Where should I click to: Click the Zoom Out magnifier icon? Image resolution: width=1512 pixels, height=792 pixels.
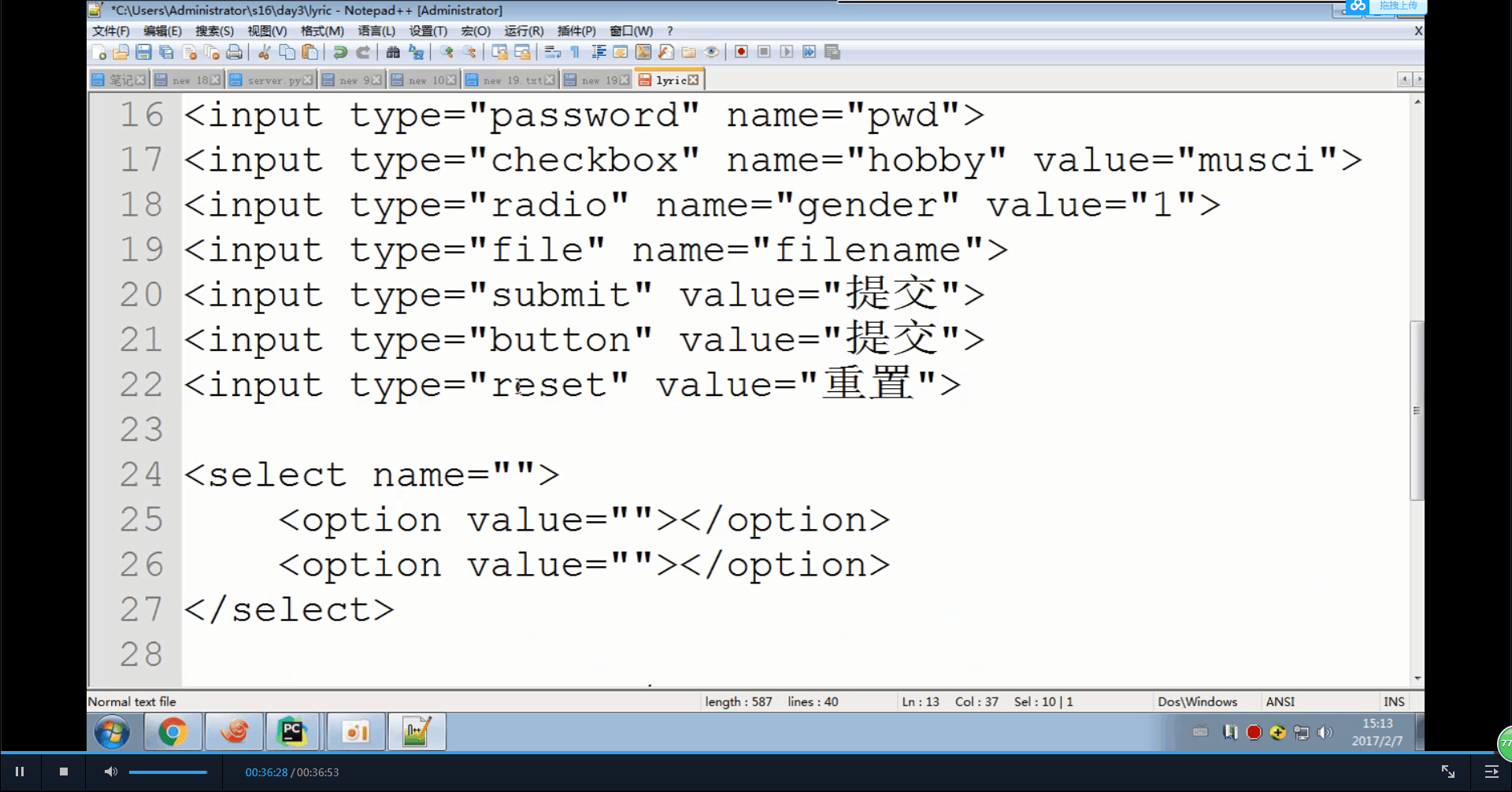click(469, 52)
